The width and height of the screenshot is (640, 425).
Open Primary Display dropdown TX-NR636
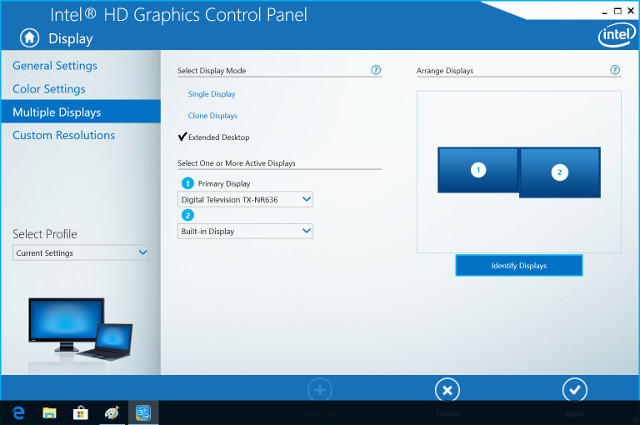coord(245,199)
